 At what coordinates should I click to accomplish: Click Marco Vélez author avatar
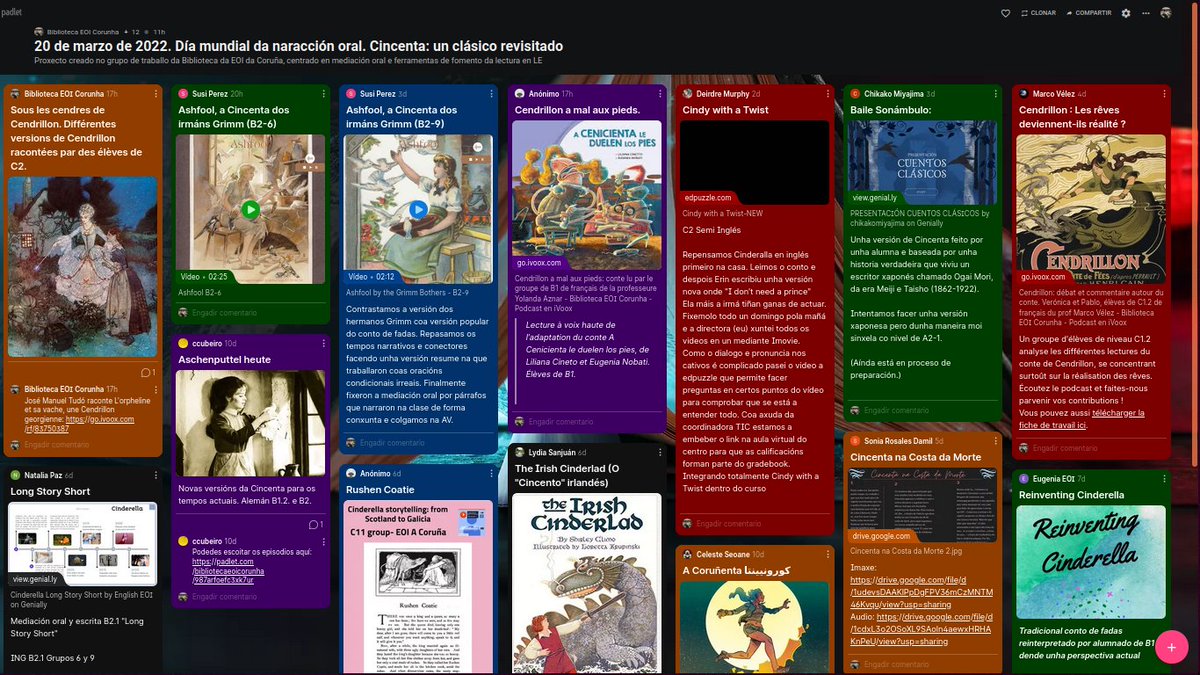coord(1023,93)
